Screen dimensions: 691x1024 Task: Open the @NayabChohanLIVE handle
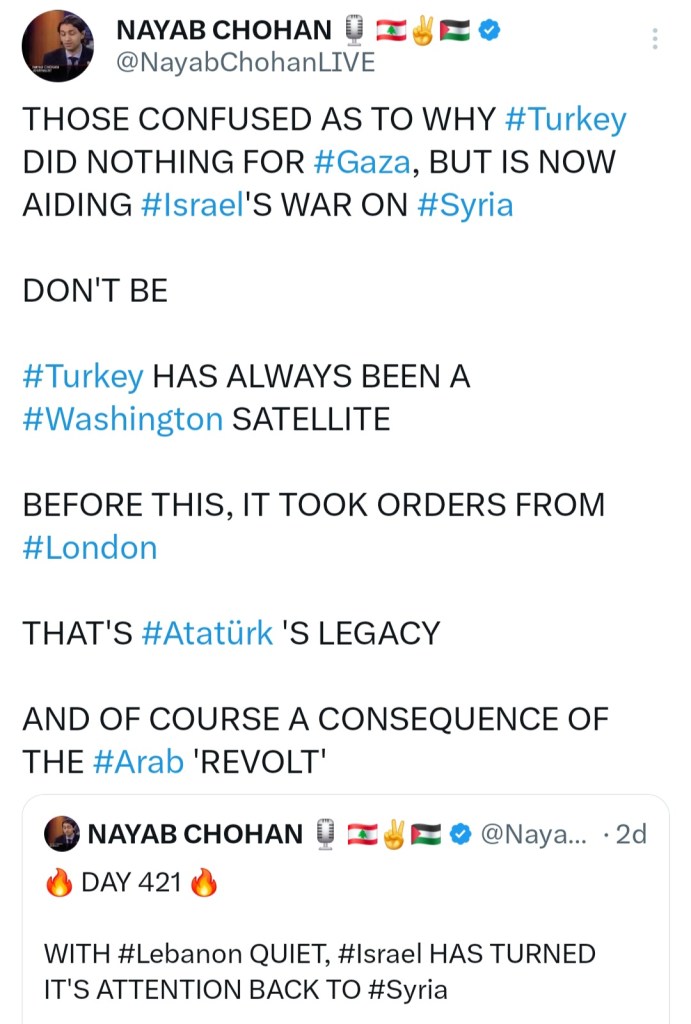click(x=246, y=62)
